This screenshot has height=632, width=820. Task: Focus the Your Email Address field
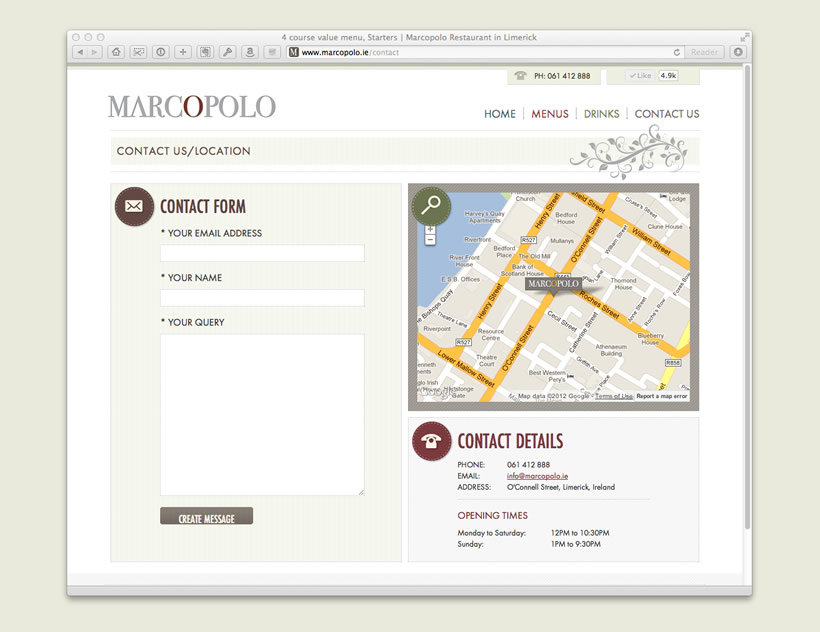tap(262, 253)
